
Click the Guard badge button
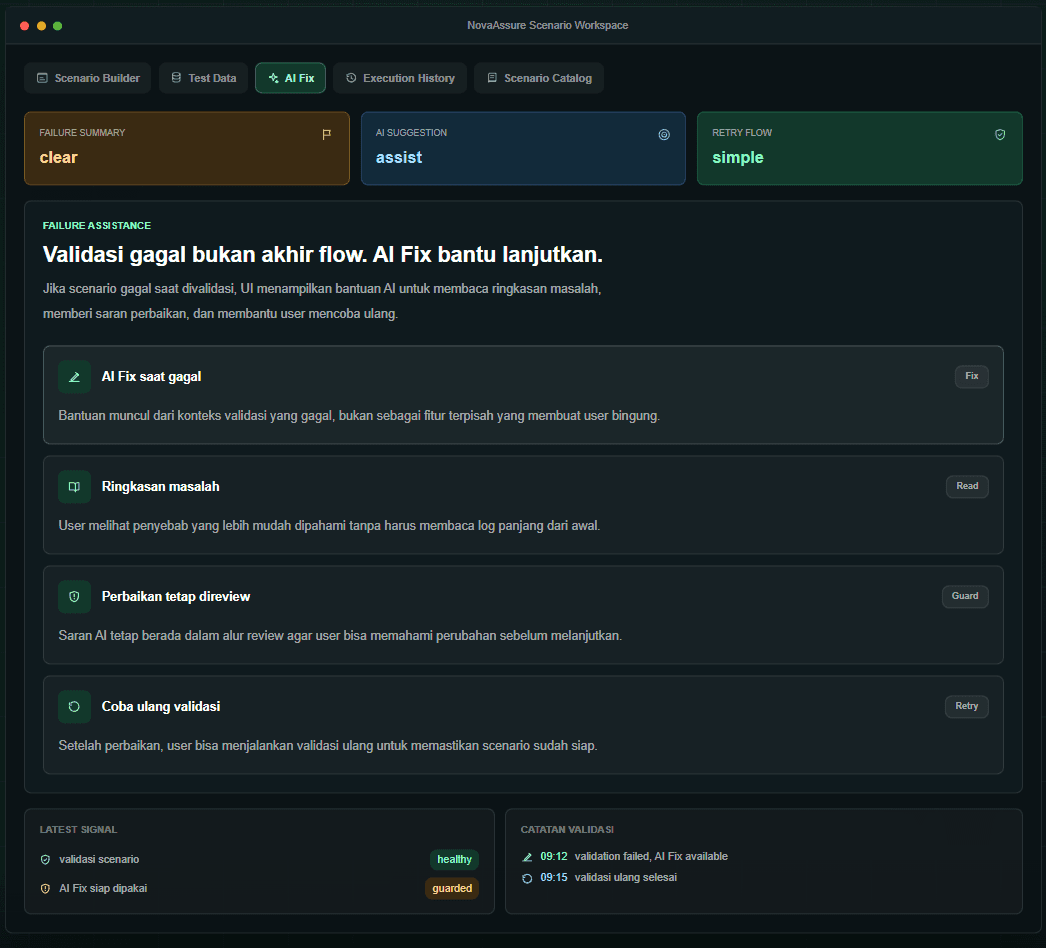pyautogui.click(x=965, y=596)
